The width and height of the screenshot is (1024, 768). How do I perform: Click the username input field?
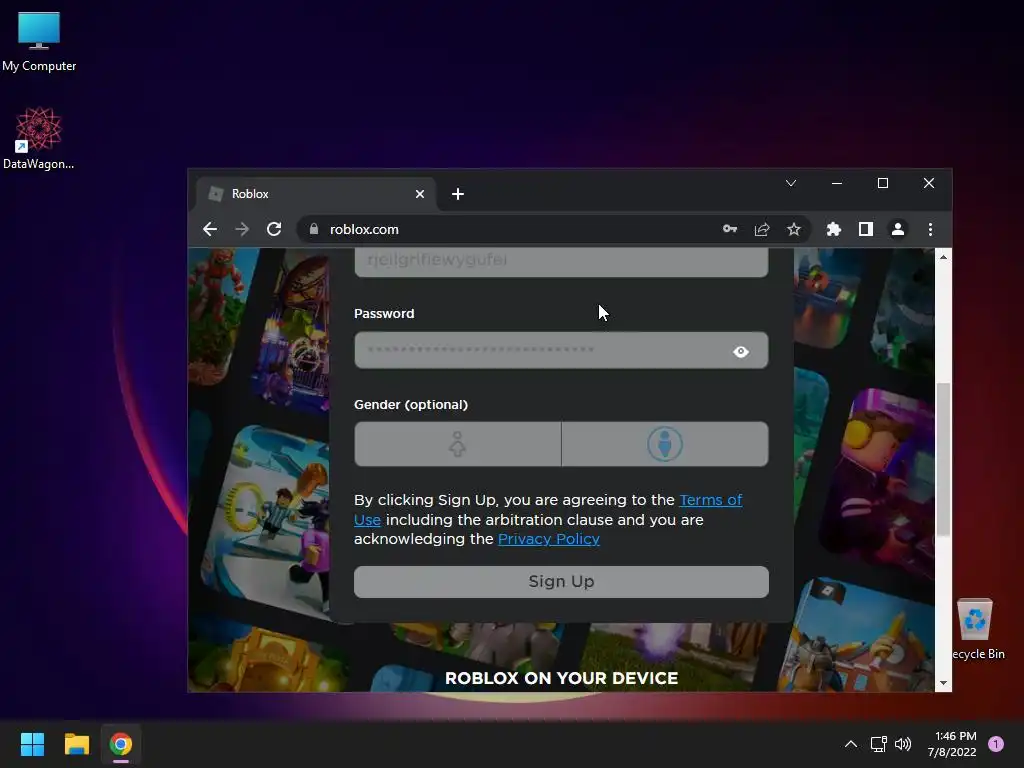[561, 262]
